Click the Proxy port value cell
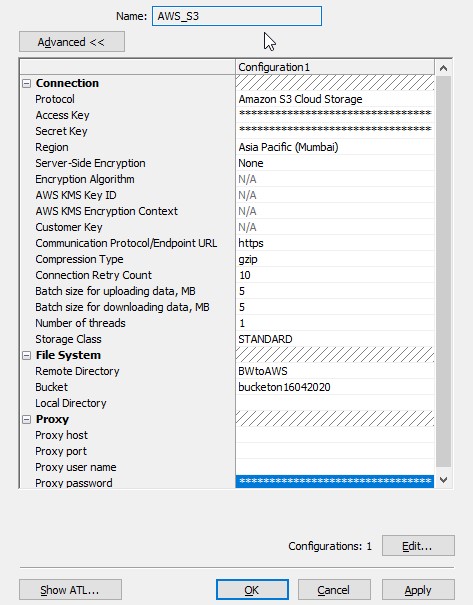This screenshot has height=605, width=473. click(x=335, y=451)
